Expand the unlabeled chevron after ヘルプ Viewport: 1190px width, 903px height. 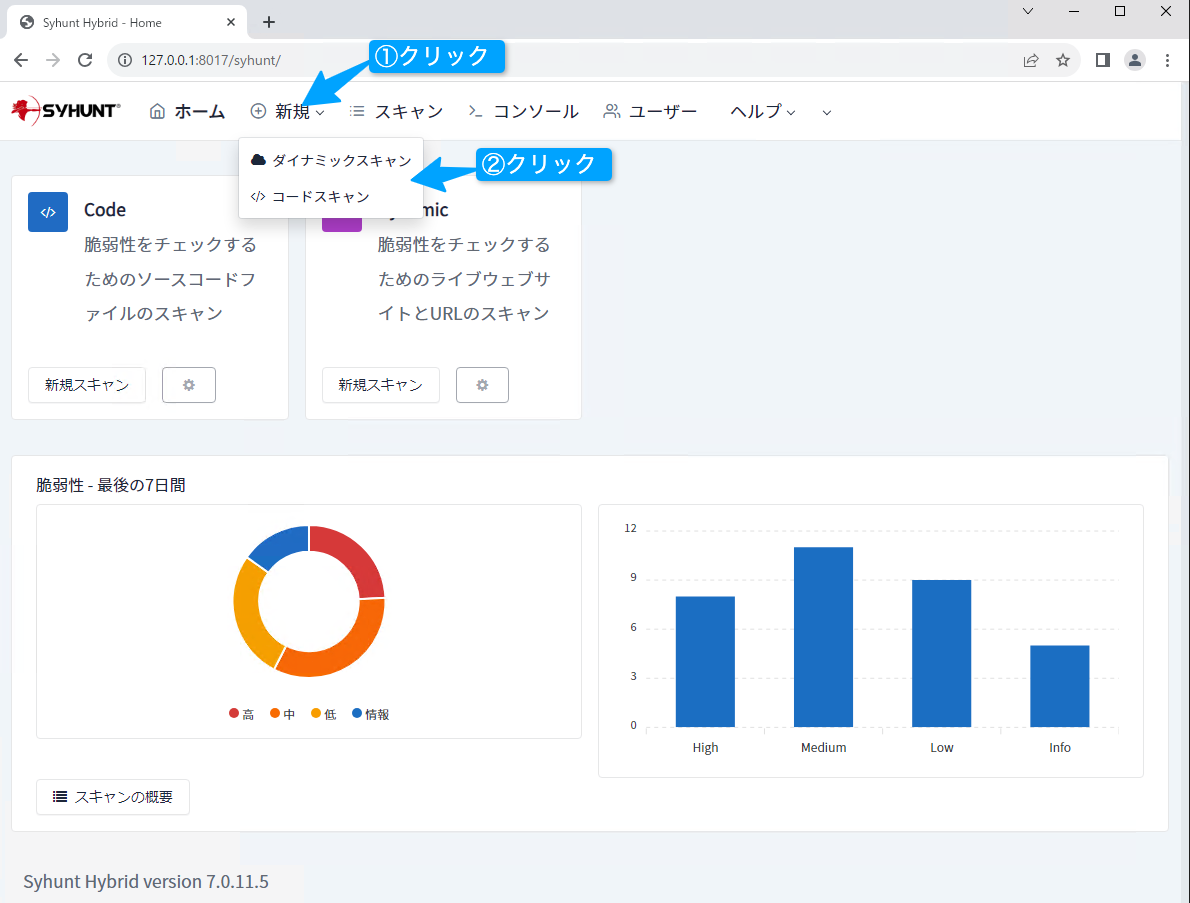click(826, 112)
